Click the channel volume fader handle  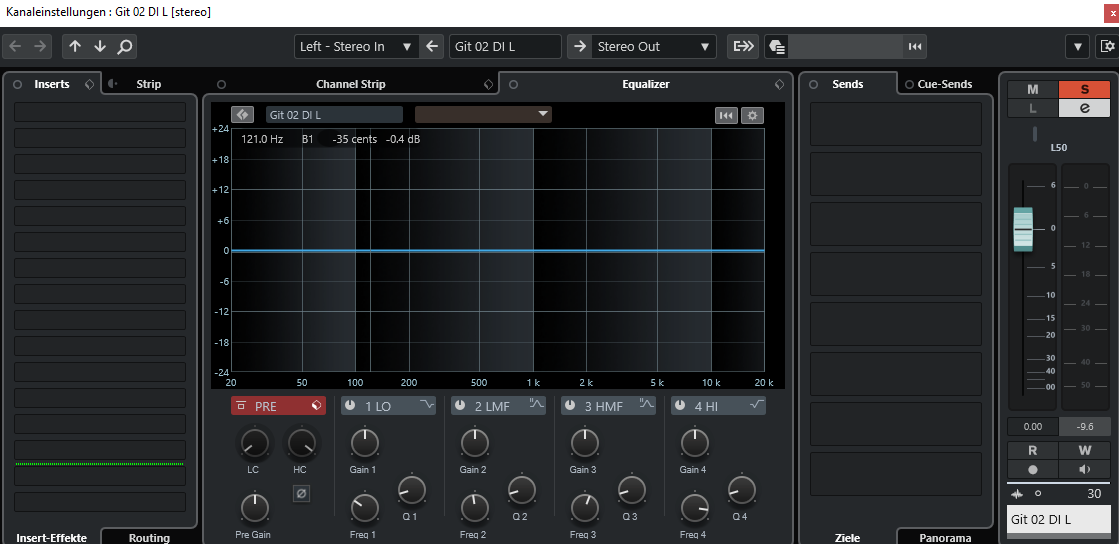click(x=1022, y=229)
